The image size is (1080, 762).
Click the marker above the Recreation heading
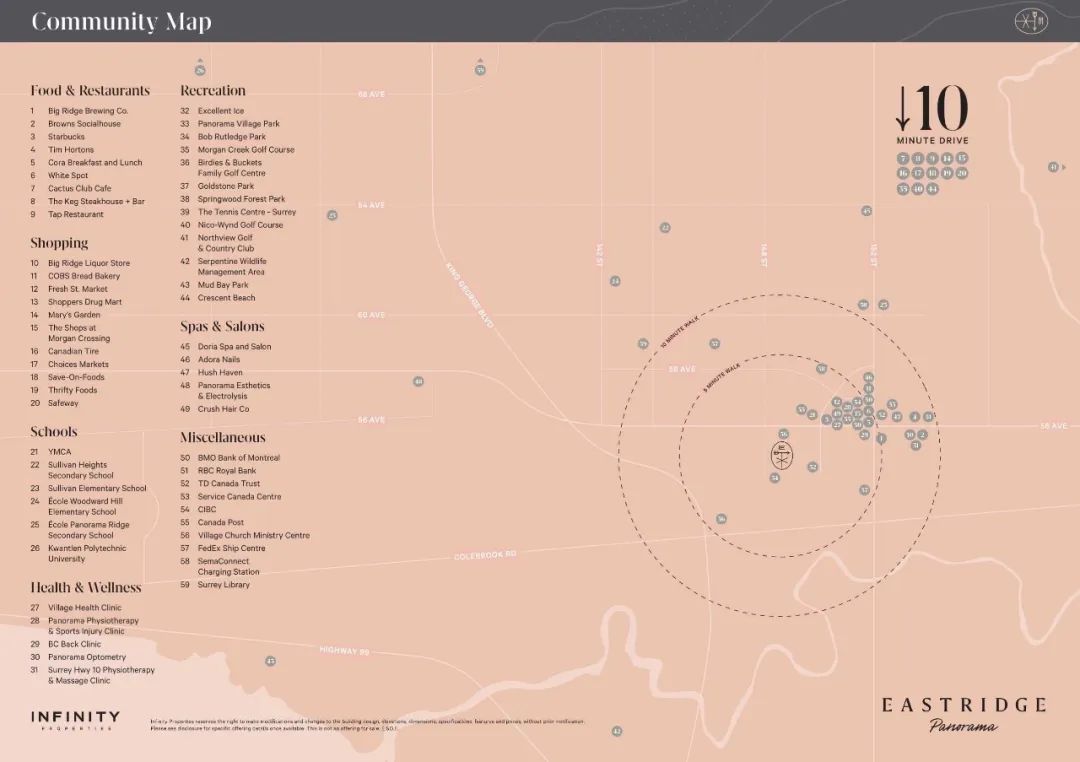[x=200, y=70]
